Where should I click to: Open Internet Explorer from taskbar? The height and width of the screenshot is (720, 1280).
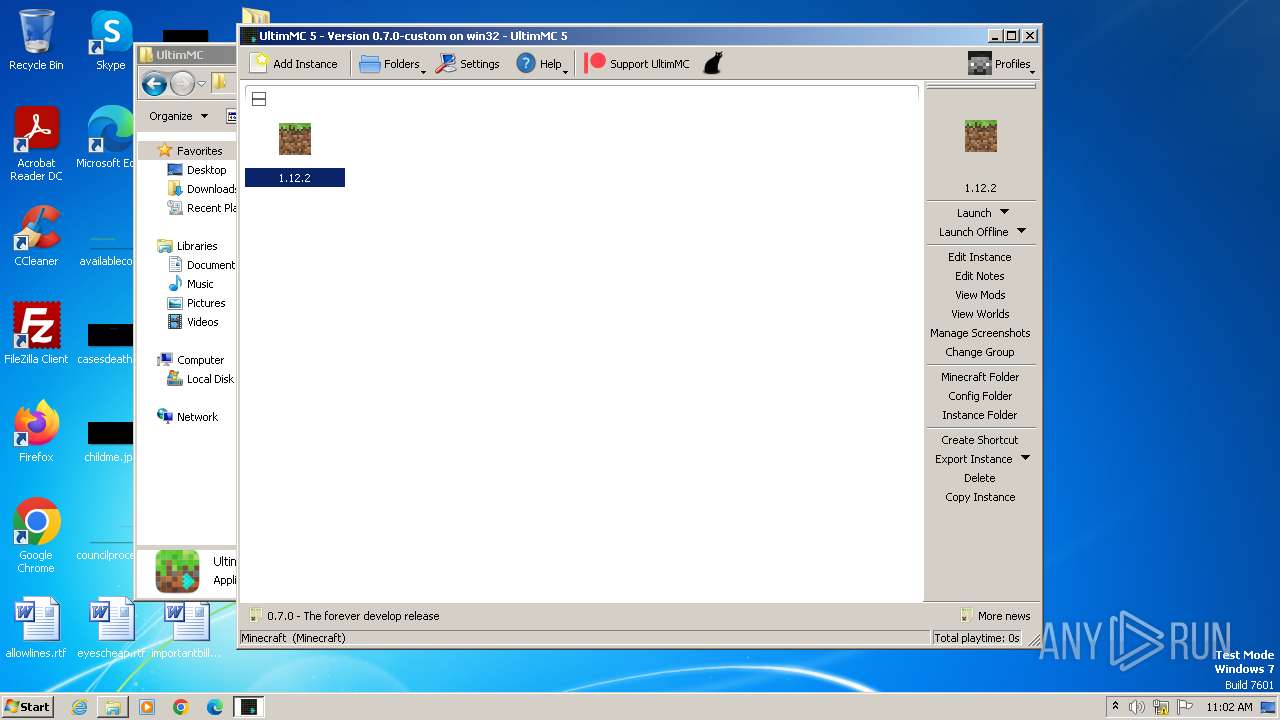tap(79, 707)
